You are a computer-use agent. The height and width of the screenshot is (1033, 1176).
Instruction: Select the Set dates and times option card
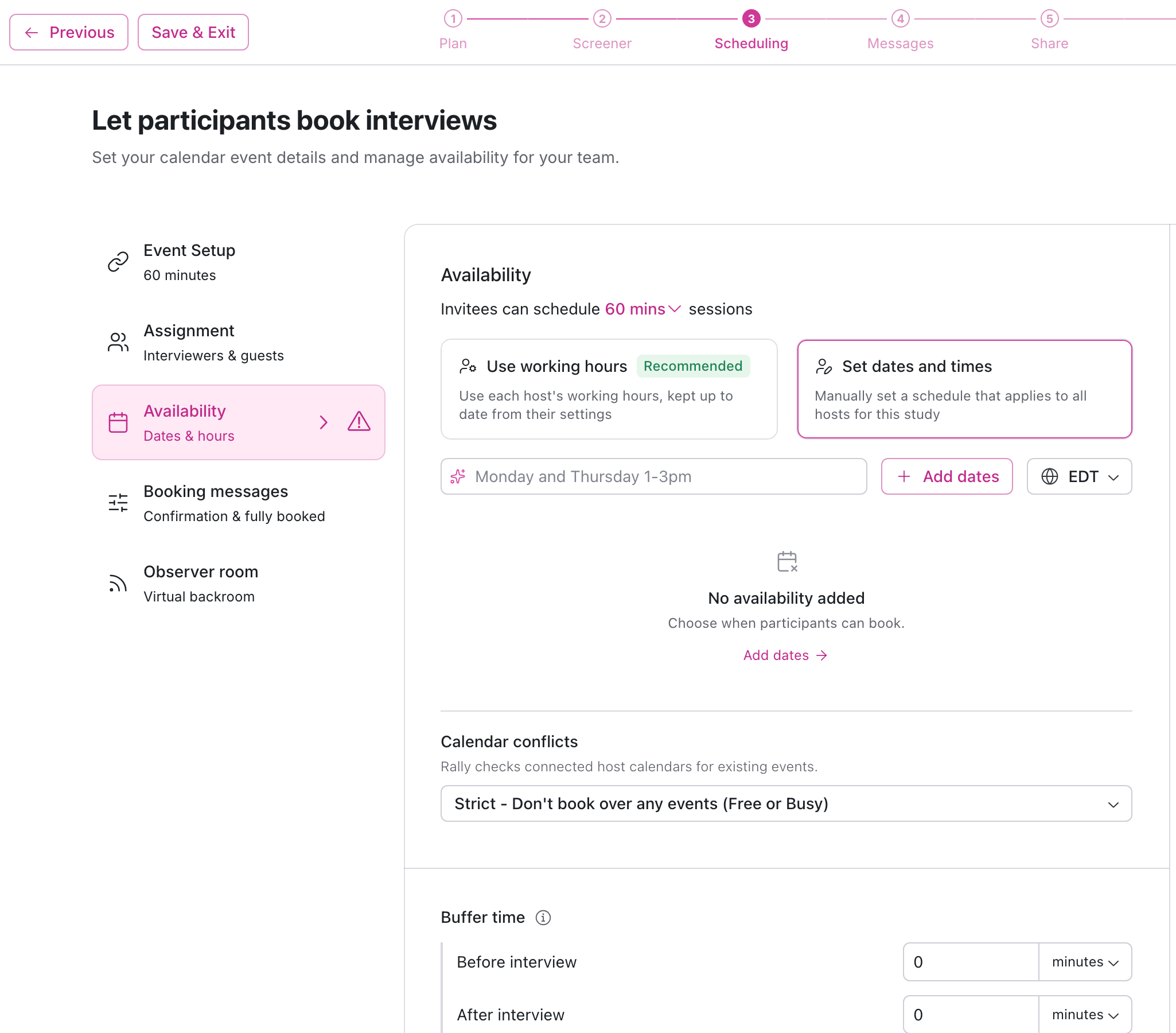coord(964,389)
